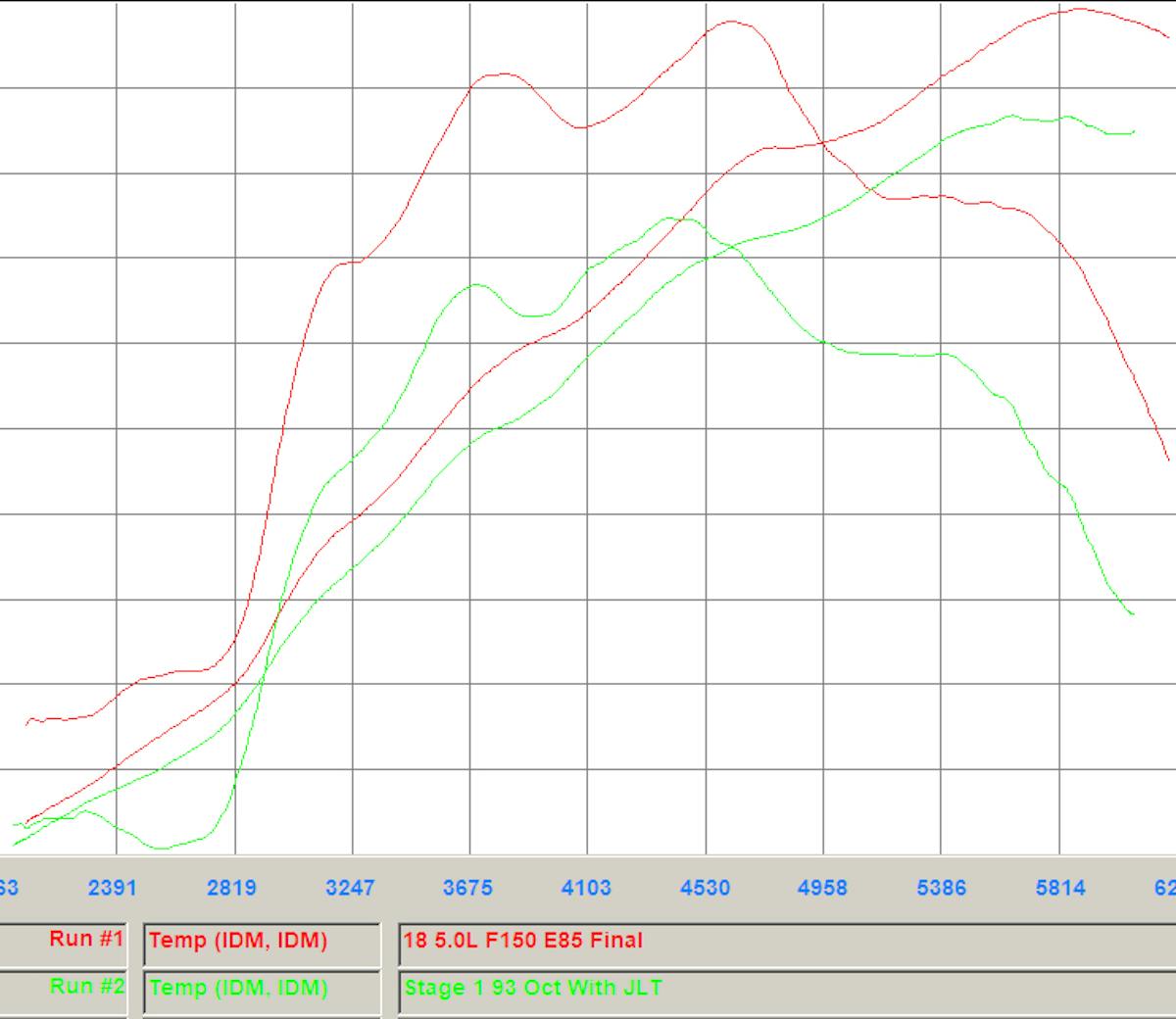Click the 2391 RPM axis label
Screen dimensions: 1176x1019
[x=113, y=888]
